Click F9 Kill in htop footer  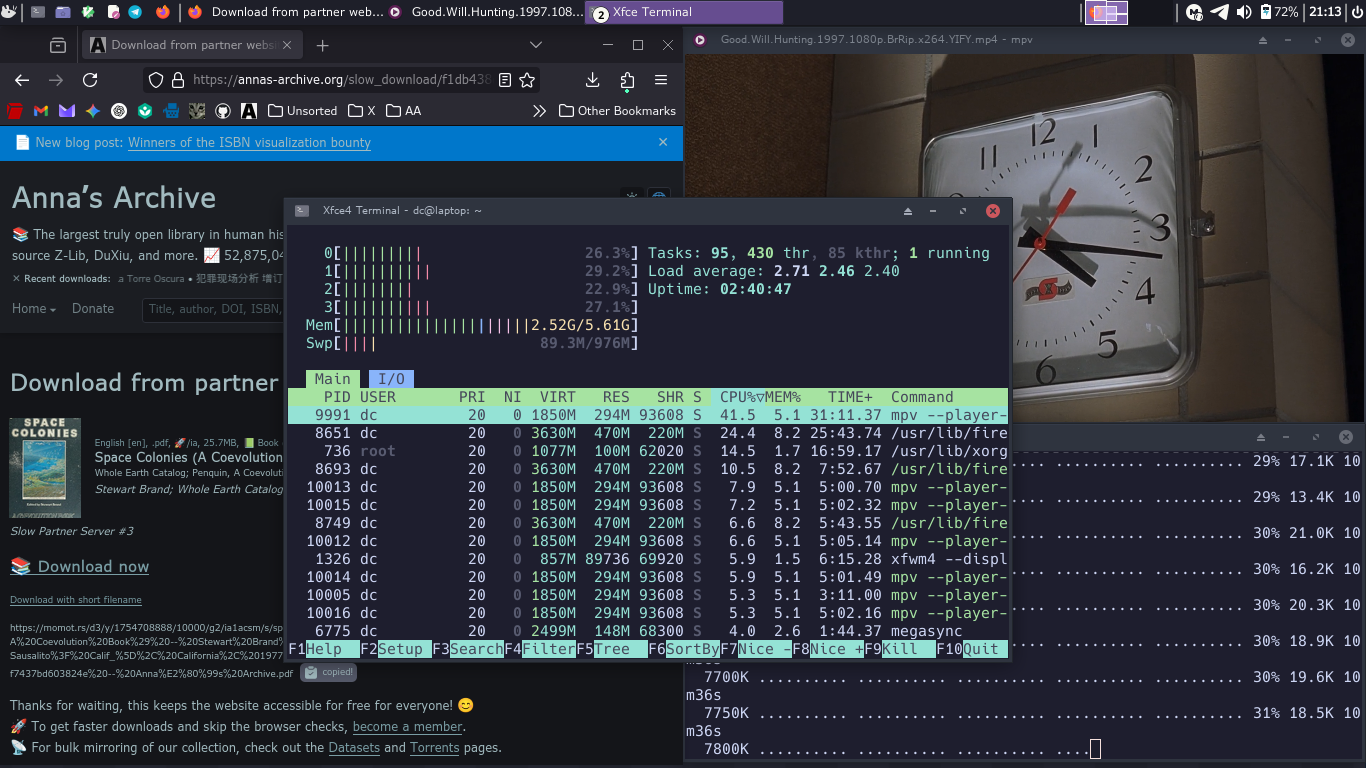click(900, 649)
